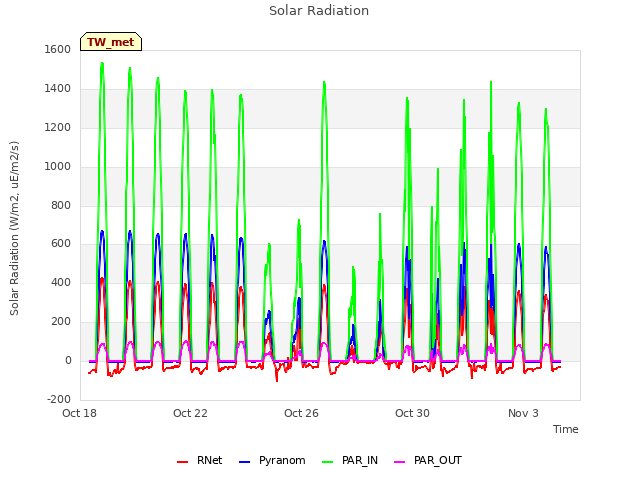Click the 0 y-axis tick label

[68, 361]
